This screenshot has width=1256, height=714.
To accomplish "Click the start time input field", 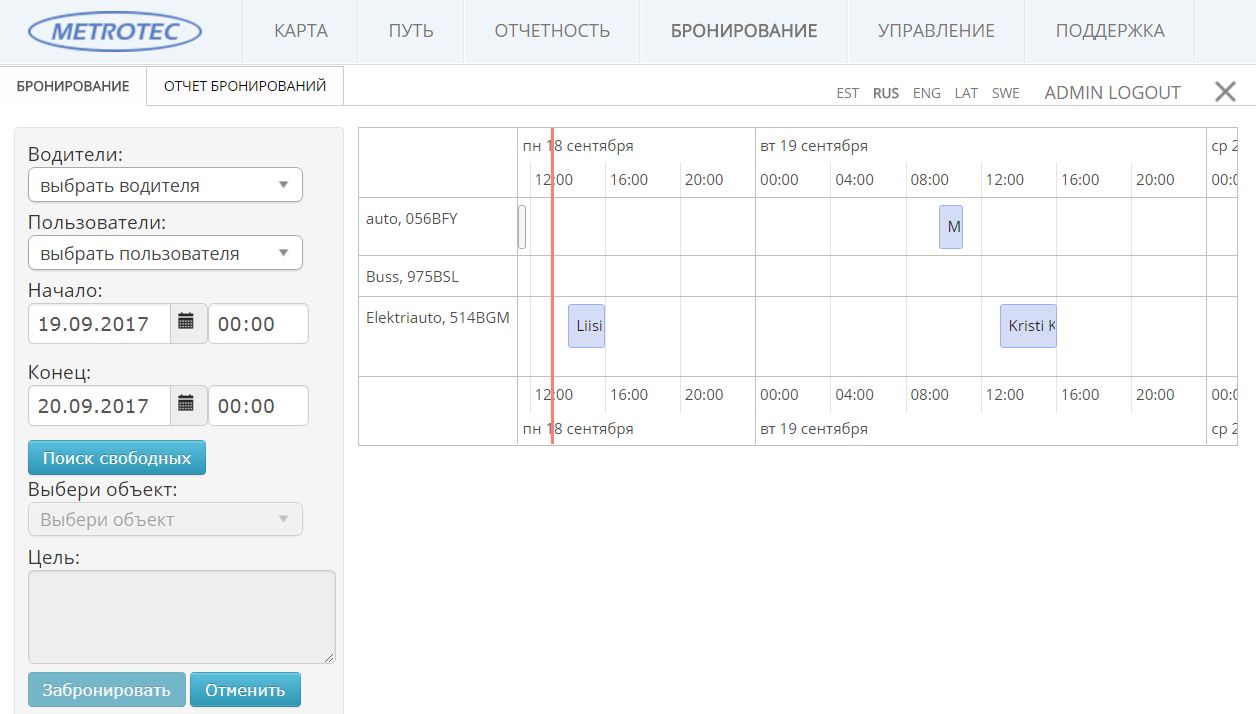I will (258, 324).
